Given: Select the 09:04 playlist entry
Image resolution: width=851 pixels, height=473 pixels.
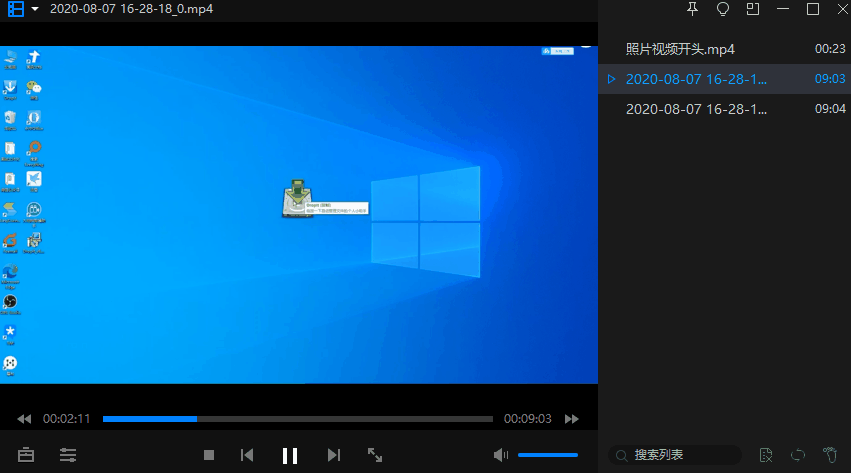Looking at the screenshot, I should tap(725, 109).
